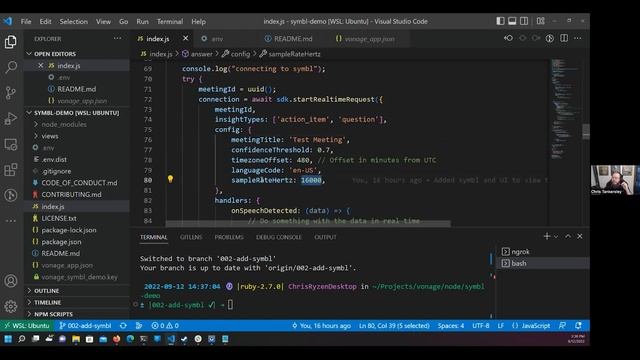
Task: Close the terminal panel
Action: click(x=580, y=236)
